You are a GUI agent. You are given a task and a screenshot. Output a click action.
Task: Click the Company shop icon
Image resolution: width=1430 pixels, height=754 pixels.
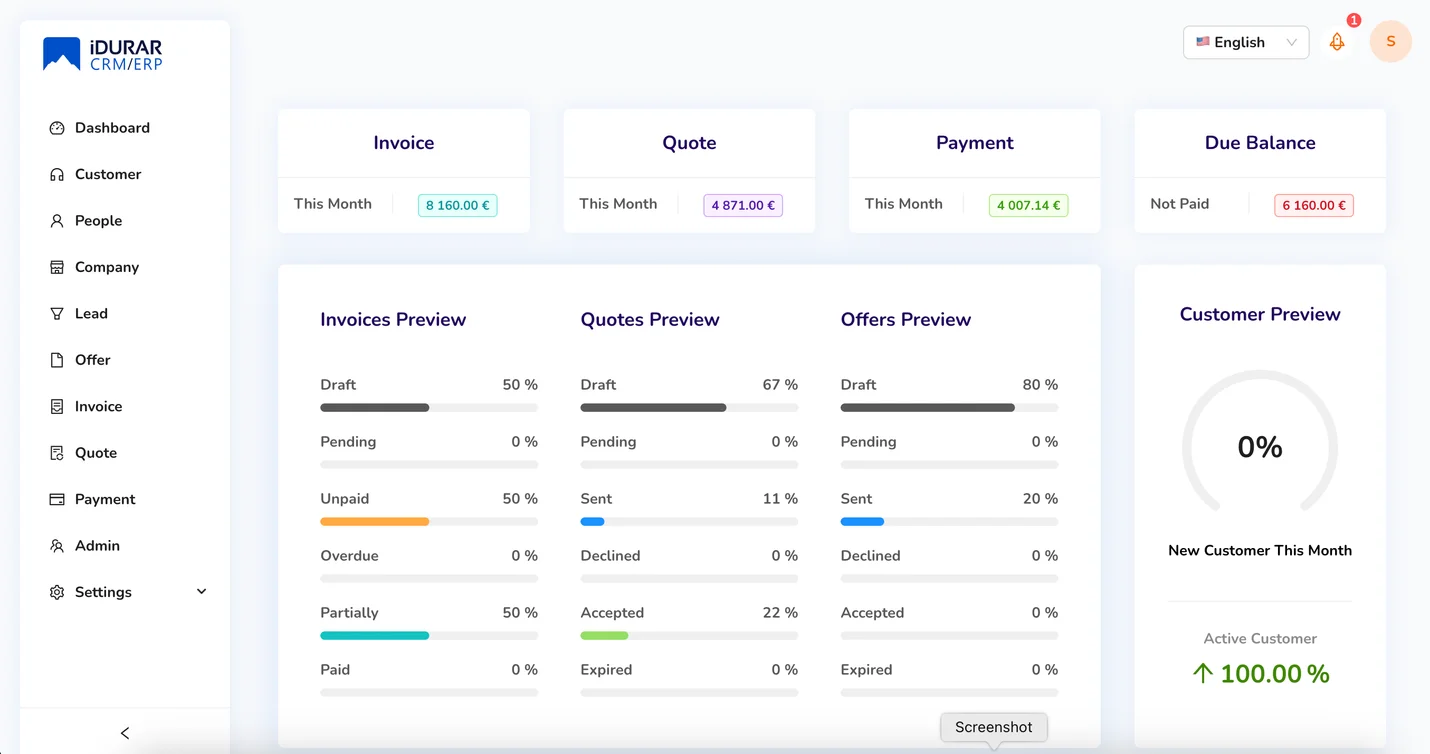[57, 267]
